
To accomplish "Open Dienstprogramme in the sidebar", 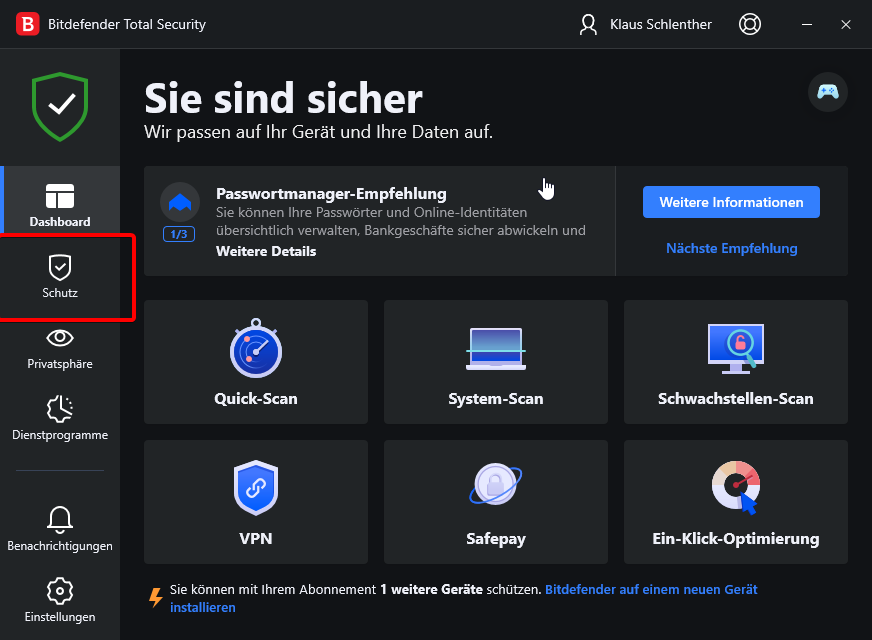I will coord(60,419).
